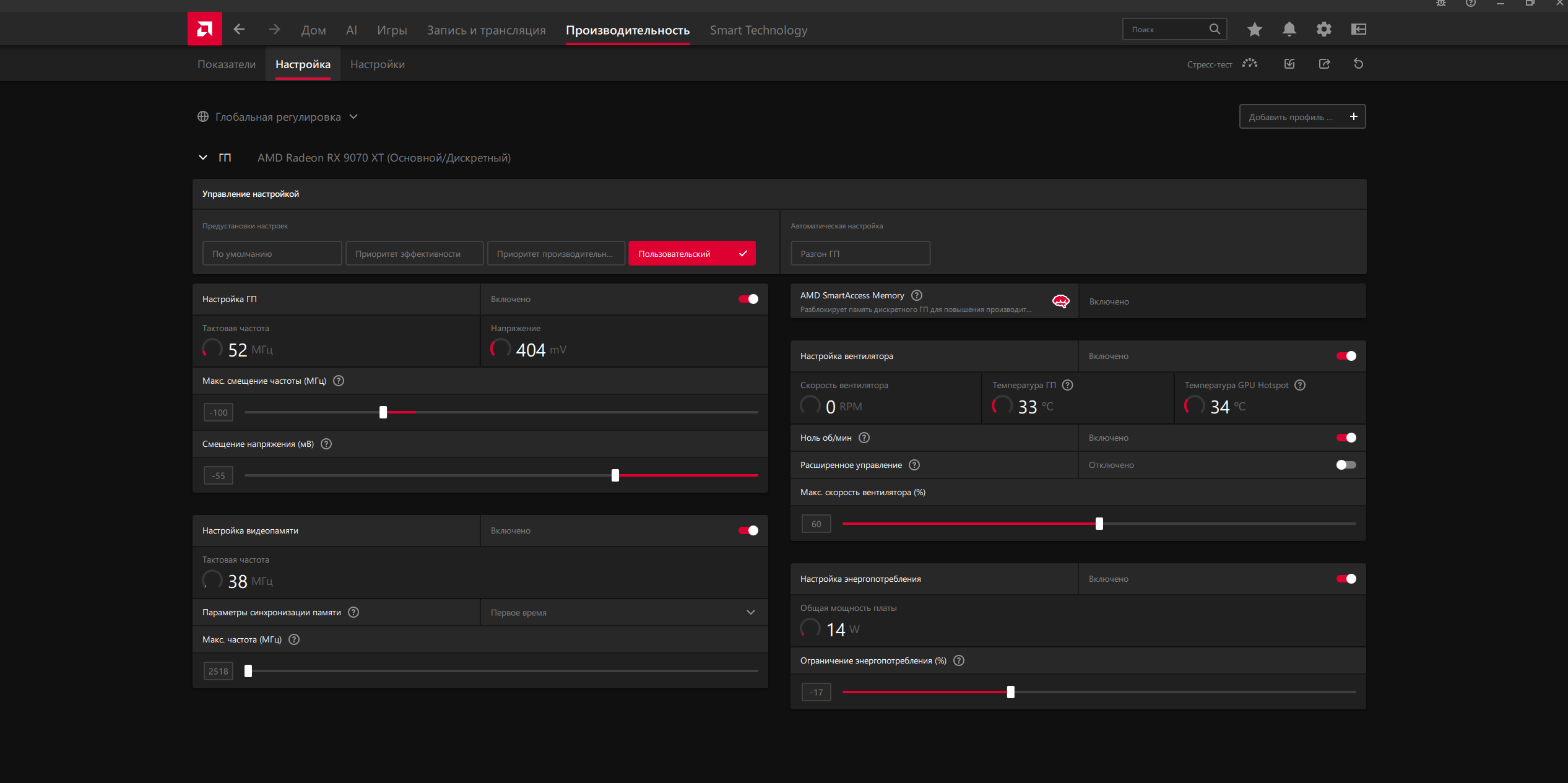Click the Макс. скорость вентилятора slider handle
Viewport: 1568px width, 783px height.
pos(1099,524)
